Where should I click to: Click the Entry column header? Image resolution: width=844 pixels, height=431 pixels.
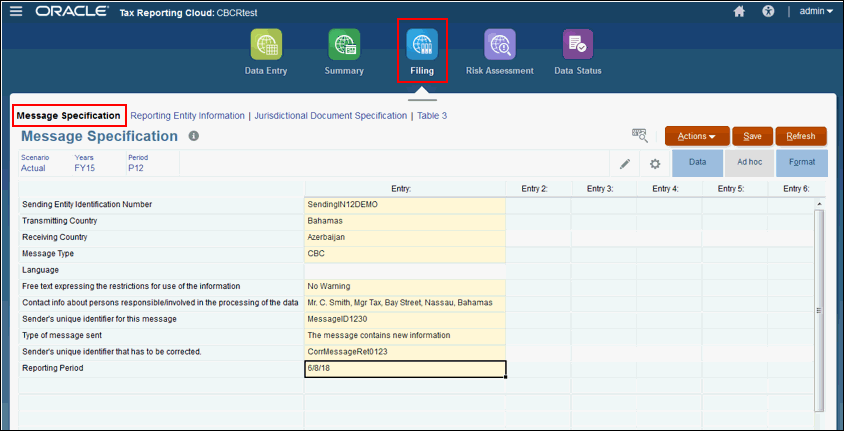tap(405, 189)
